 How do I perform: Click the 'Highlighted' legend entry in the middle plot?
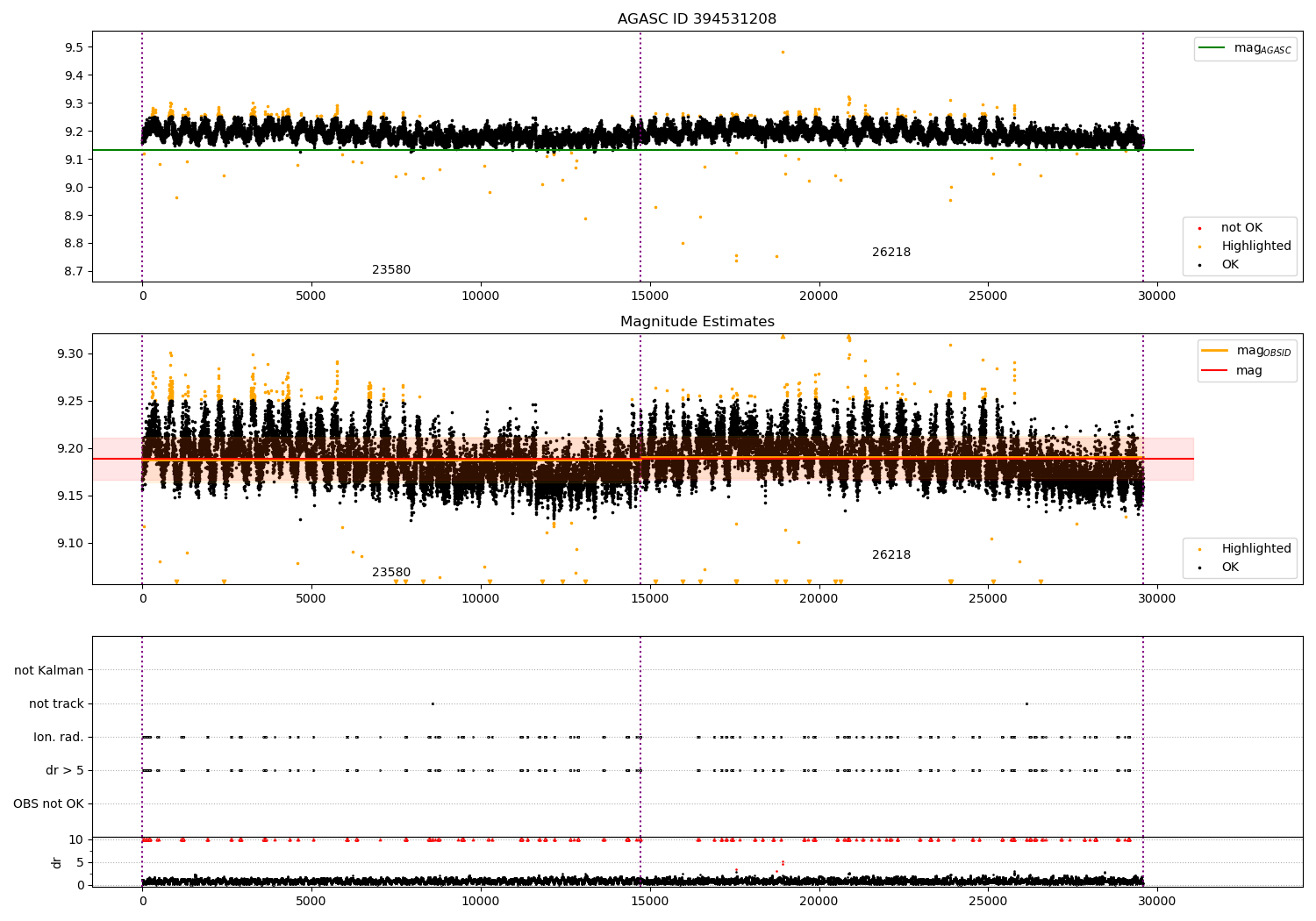[1255, 549]
